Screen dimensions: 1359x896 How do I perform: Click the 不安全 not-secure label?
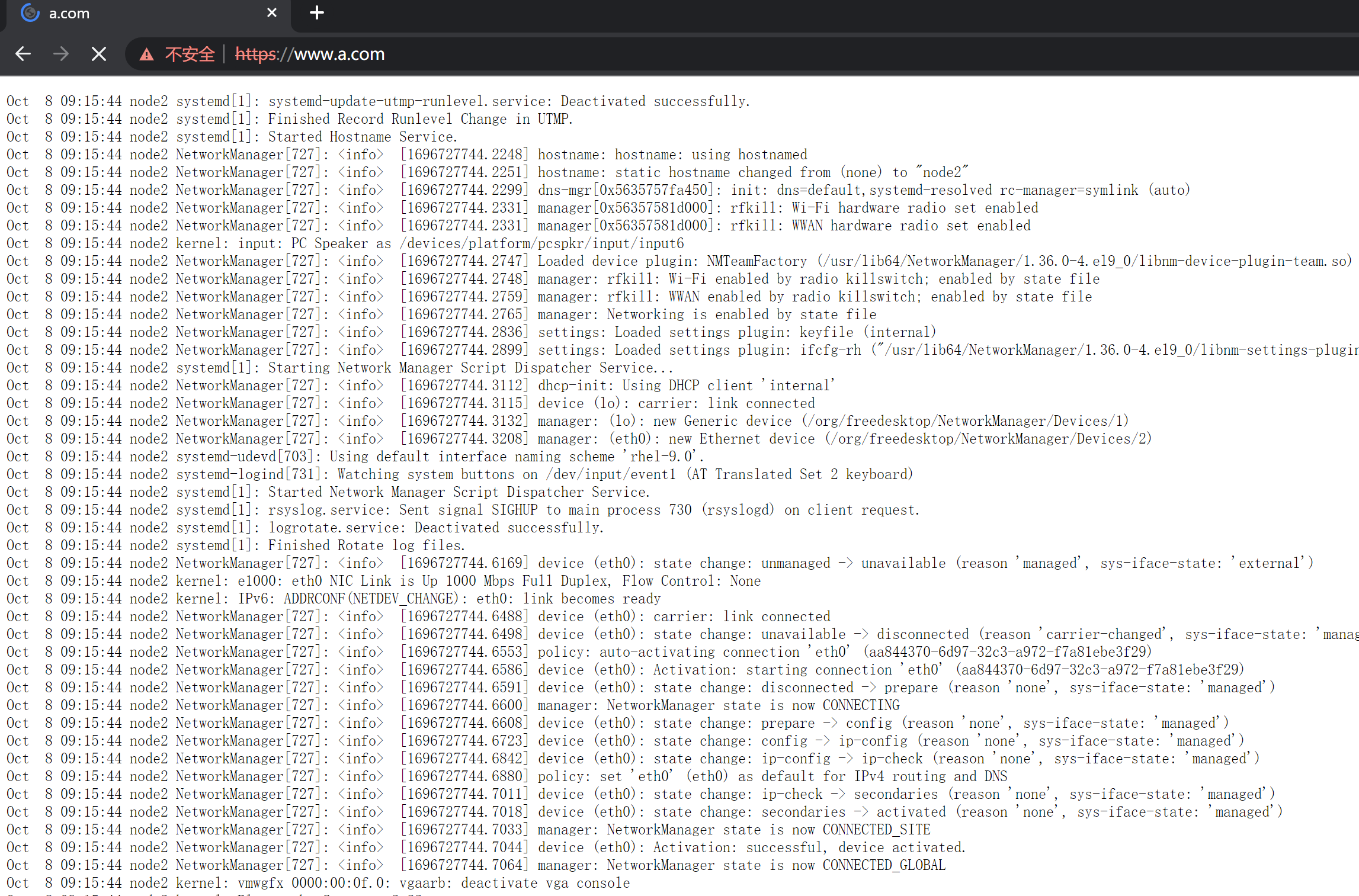pyautogui.click(x=190, y=54)
